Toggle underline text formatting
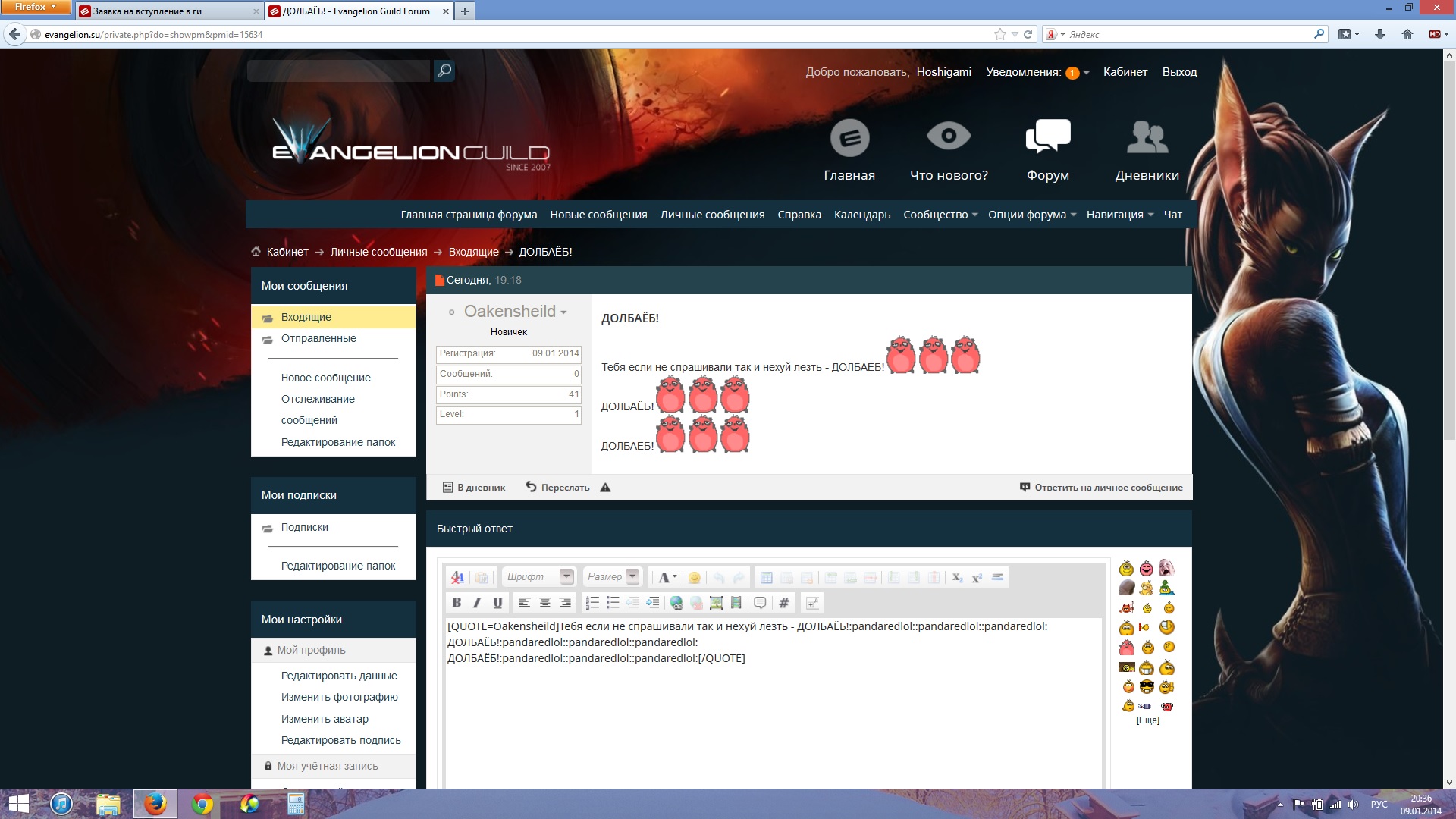The width and height of the screenshot is (1456, 819). tap(497, 603)
